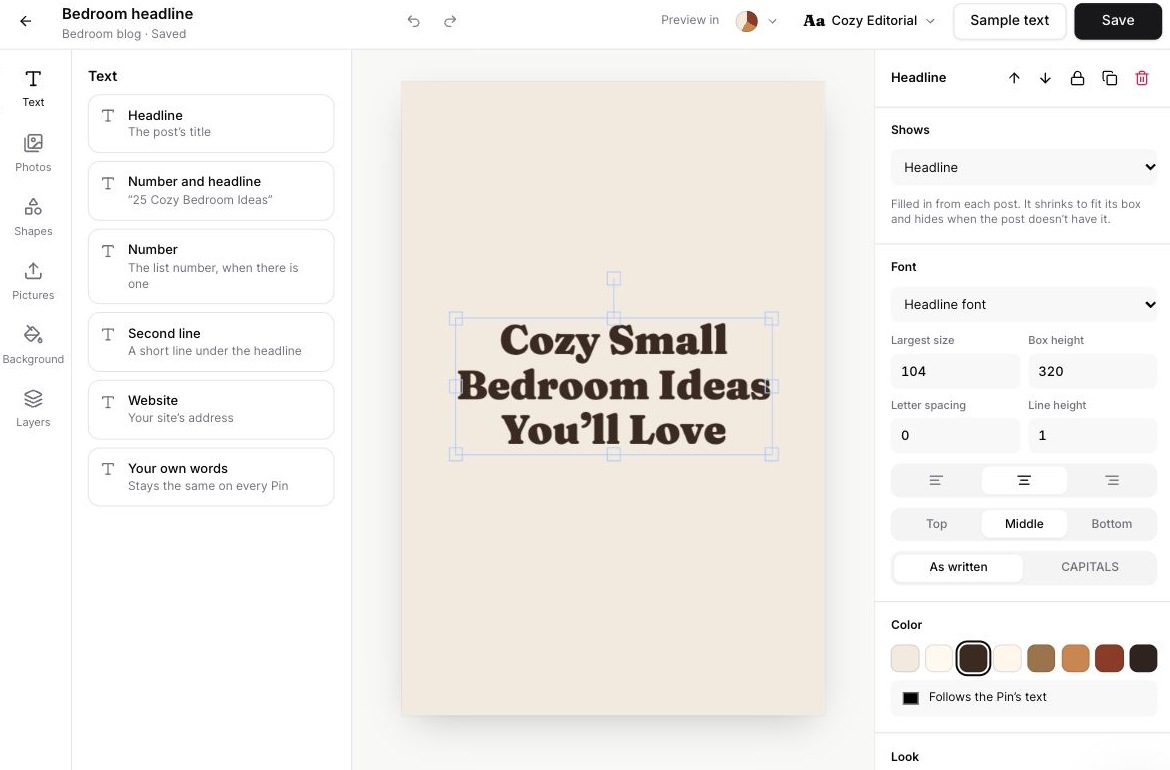Click the Bedroom blog · Saved status text
This screenshot has height=770, width=1170.
pos(124,34)
